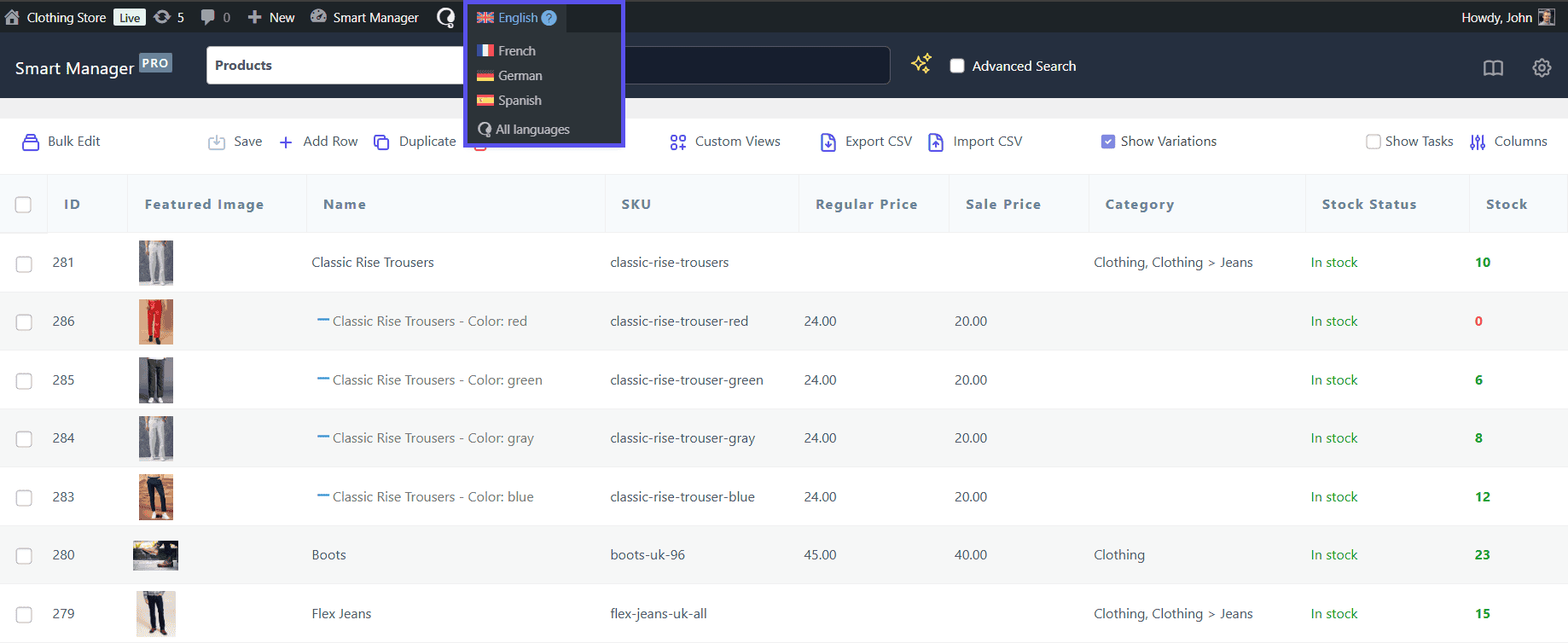Uncheck Show Variations checkbox
Screen dimensions: 1568x643
[1108, 142]
